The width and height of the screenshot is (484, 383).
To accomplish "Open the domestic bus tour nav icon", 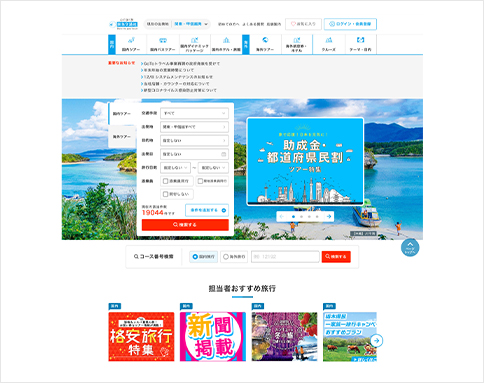I will coord(163,40).
